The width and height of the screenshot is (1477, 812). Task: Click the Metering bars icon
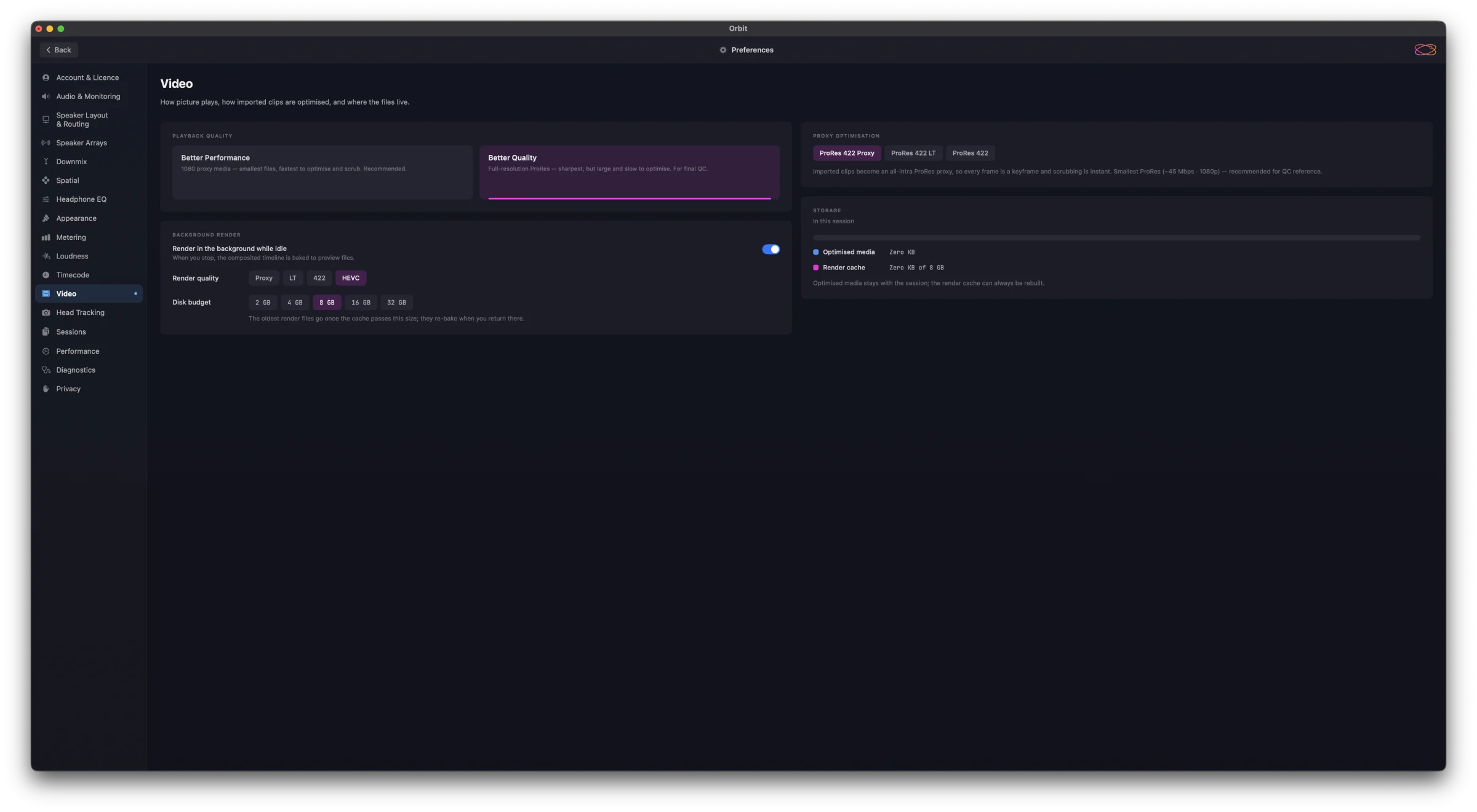point(46,237)
